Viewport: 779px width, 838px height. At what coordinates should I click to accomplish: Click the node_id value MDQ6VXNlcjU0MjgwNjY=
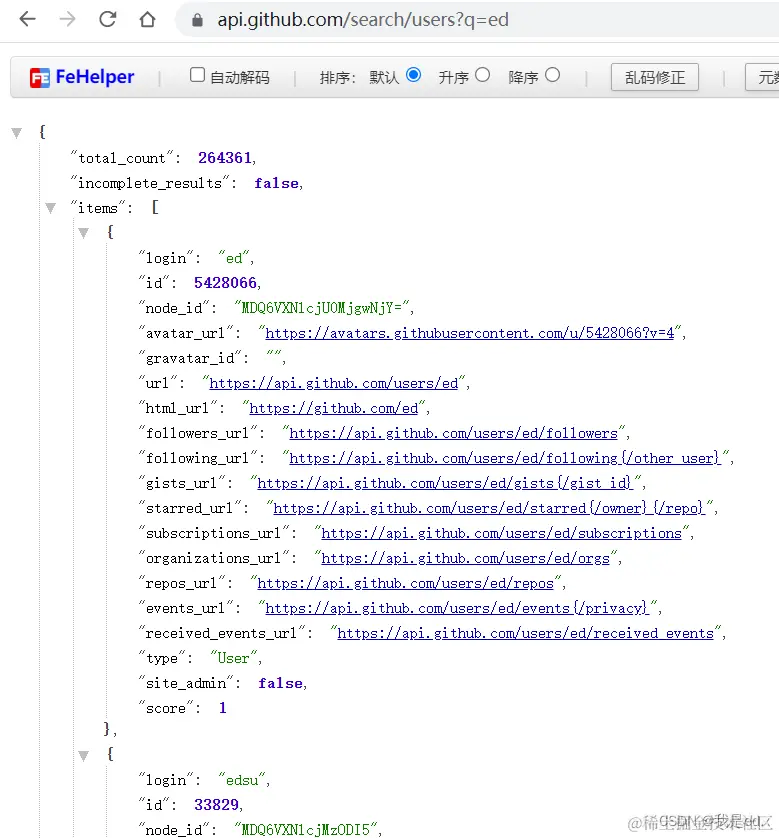(x=321, y=308)
